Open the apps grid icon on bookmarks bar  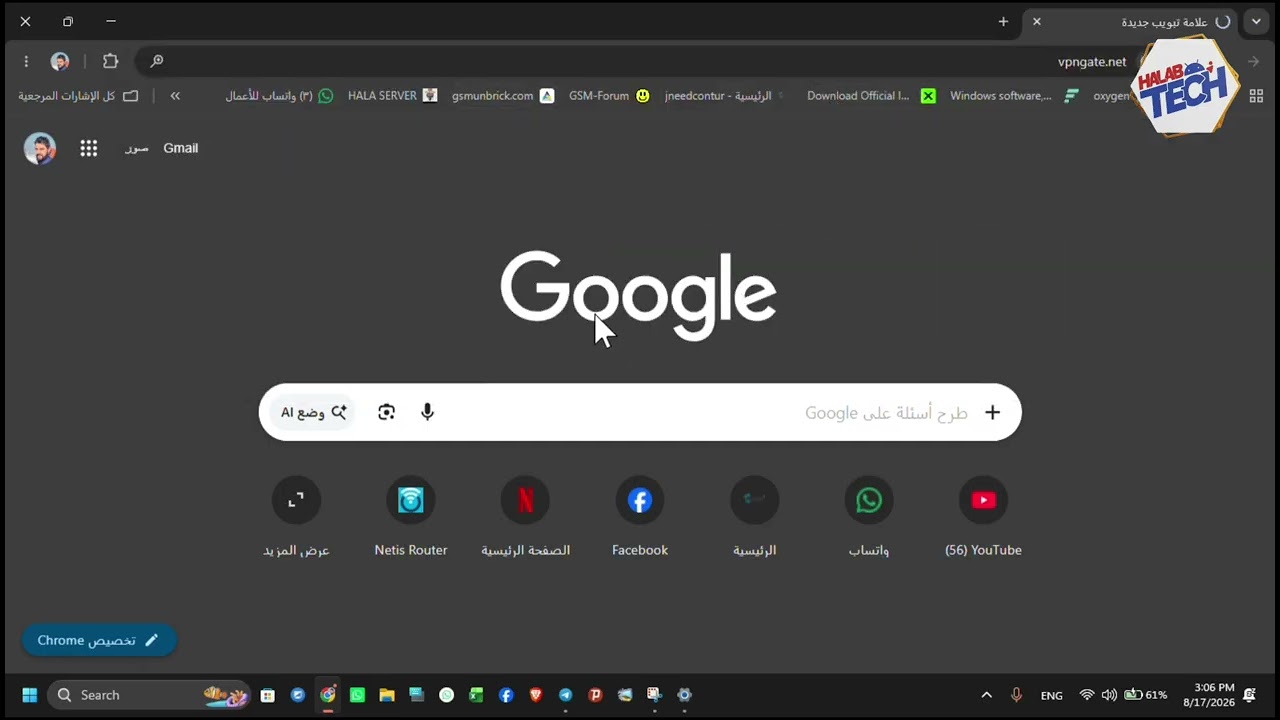[1256, 96]
